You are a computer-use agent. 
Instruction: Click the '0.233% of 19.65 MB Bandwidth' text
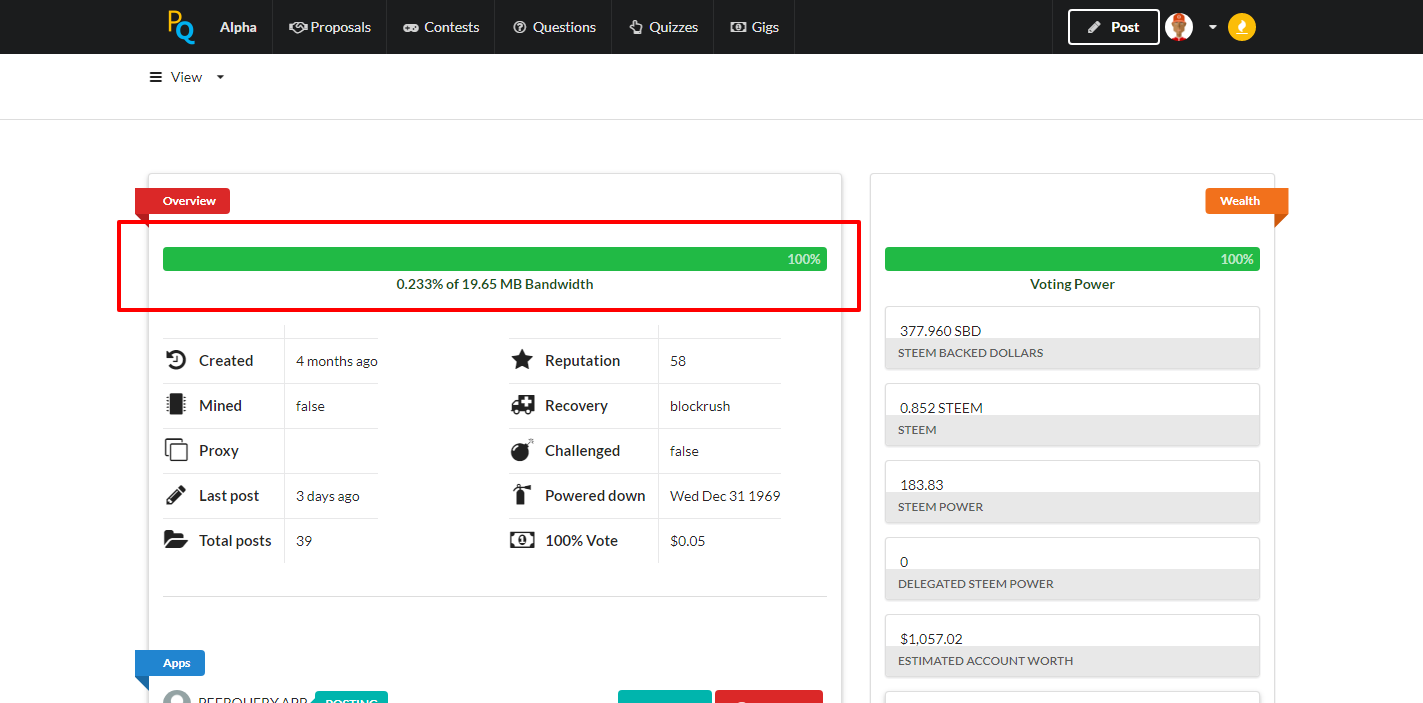coord(495,284)
